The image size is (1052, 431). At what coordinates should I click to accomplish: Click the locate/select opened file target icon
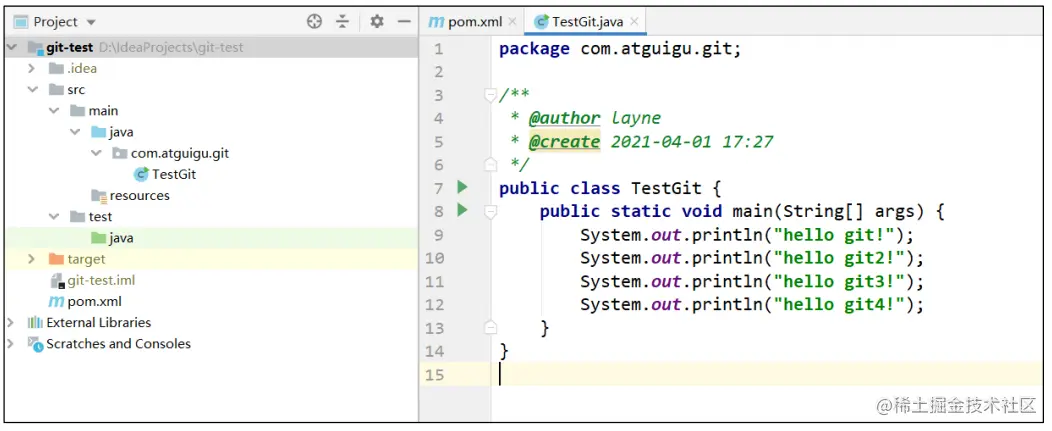click(314, 21)
